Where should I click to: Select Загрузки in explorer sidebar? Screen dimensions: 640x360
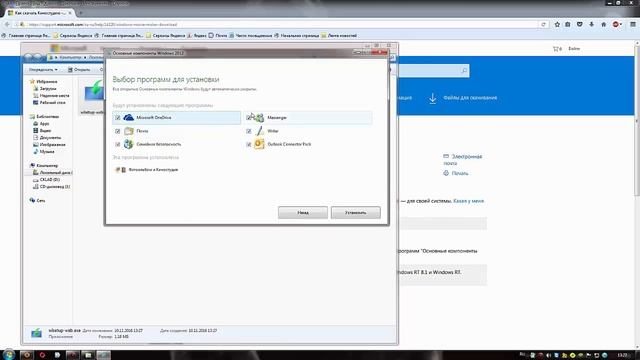(x=45, y=89)
